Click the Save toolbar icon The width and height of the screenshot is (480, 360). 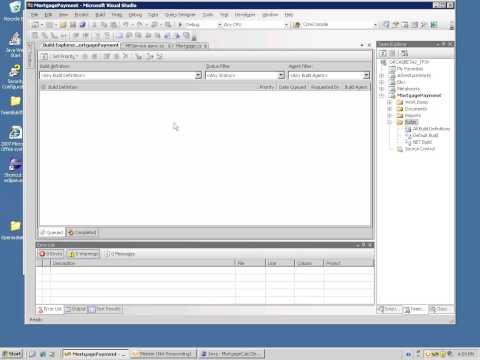click(73, 25)
